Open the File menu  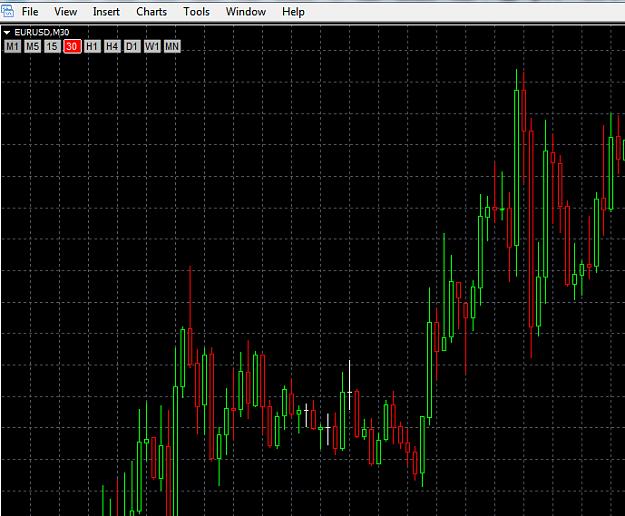[x=30, y=12]
